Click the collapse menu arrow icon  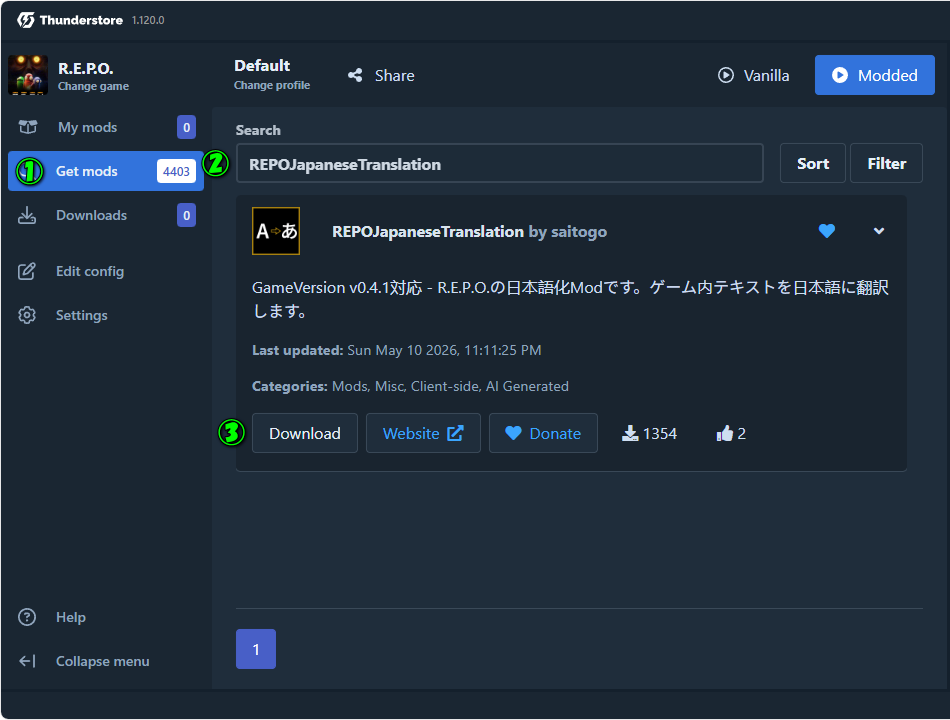coord(27,661)
